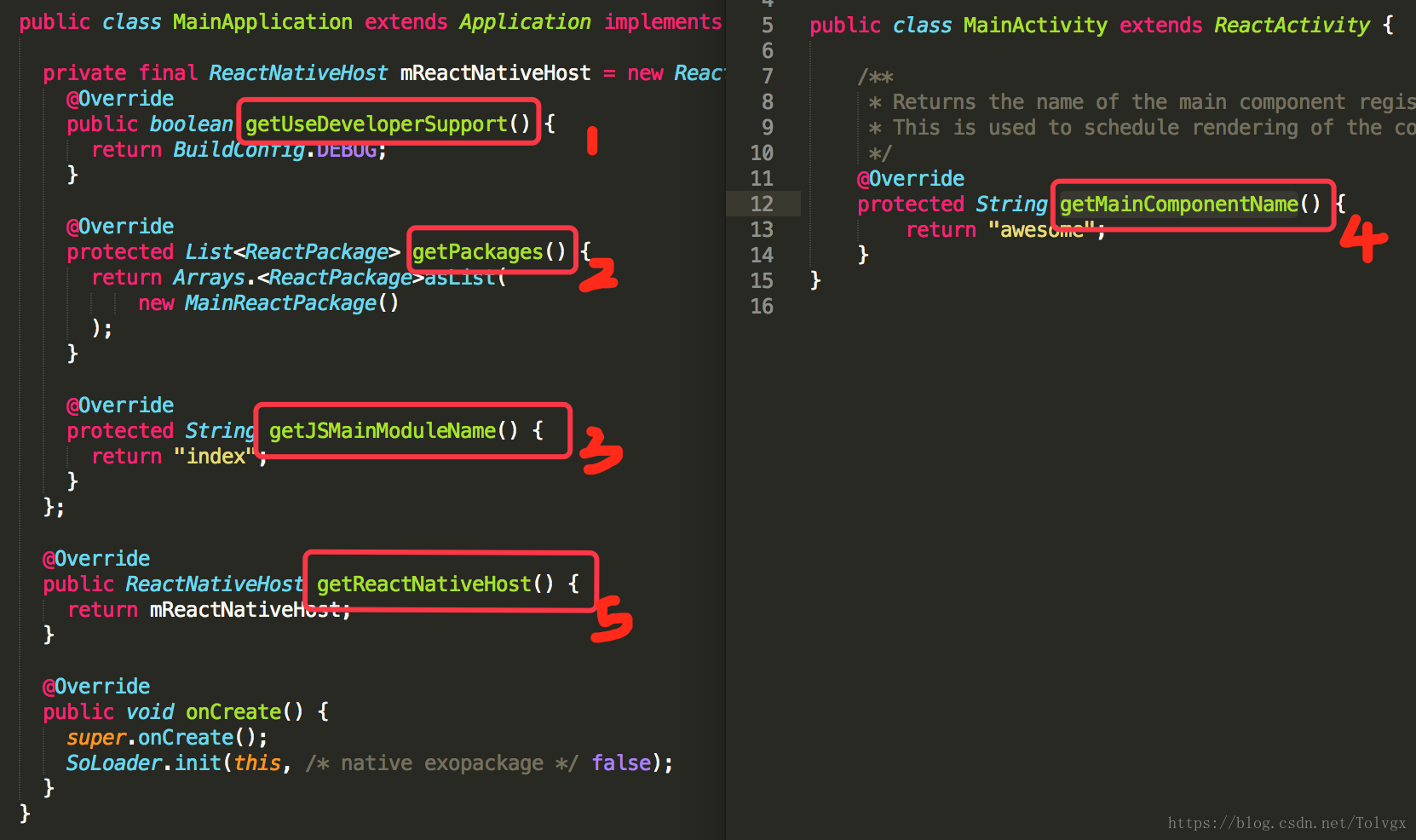The height and width of the screenshot is (840, 1416).
Task: Click the BuildConfig reference
Action: 239,150
